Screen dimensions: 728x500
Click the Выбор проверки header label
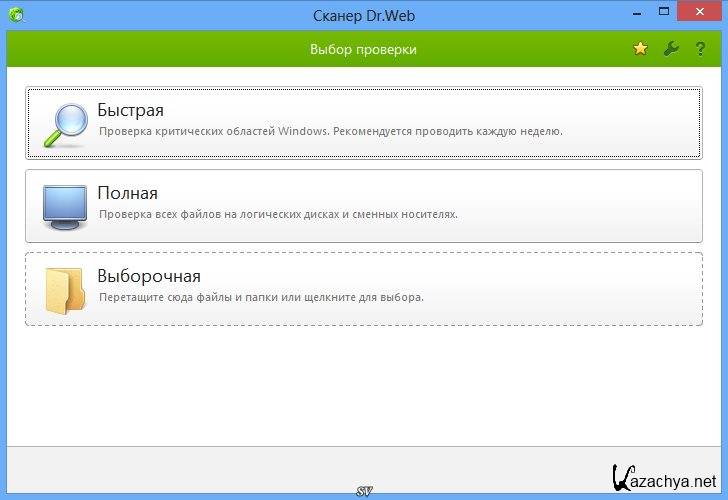(363, 49)
